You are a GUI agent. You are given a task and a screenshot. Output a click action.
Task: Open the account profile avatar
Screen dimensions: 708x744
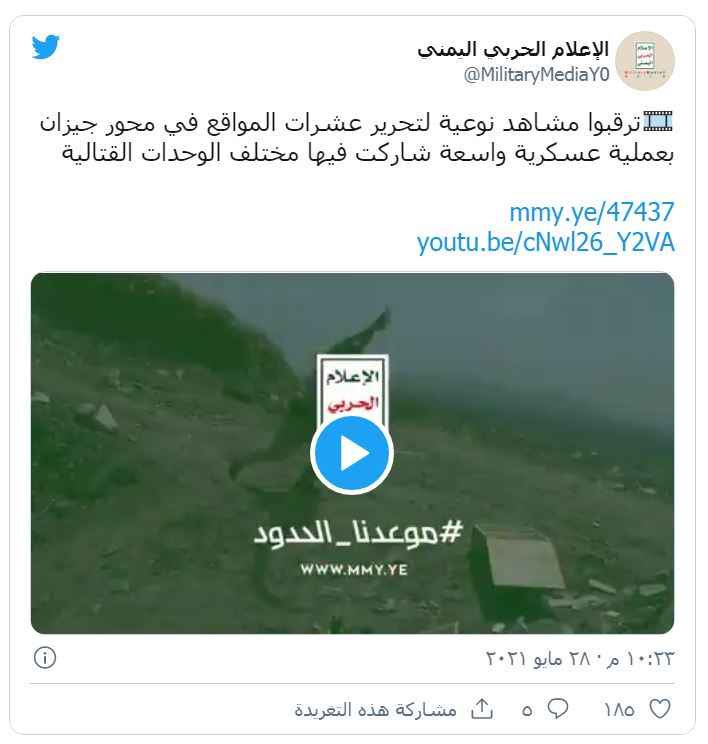tap(644, 61)
